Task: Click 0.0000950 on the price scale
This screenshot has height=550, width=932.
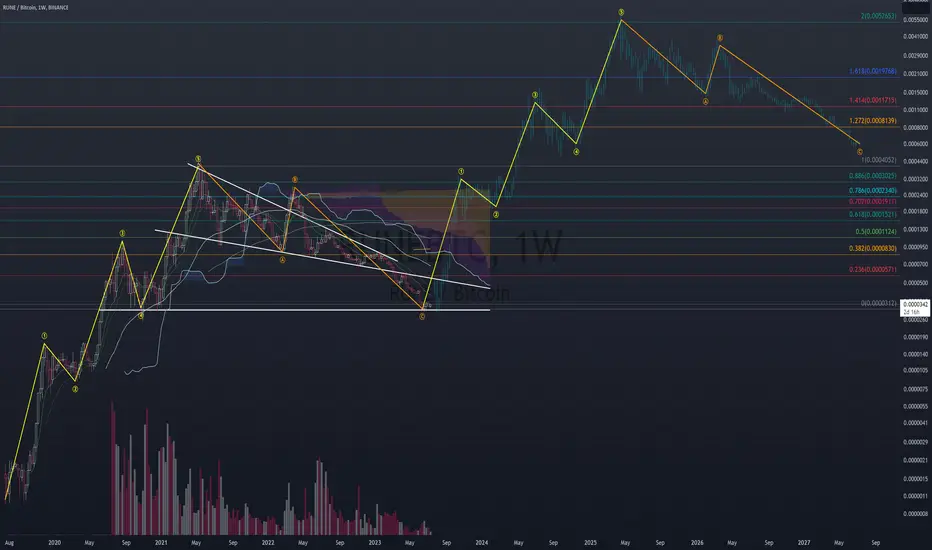Action: pyautogui.click(x=915, y=247)
